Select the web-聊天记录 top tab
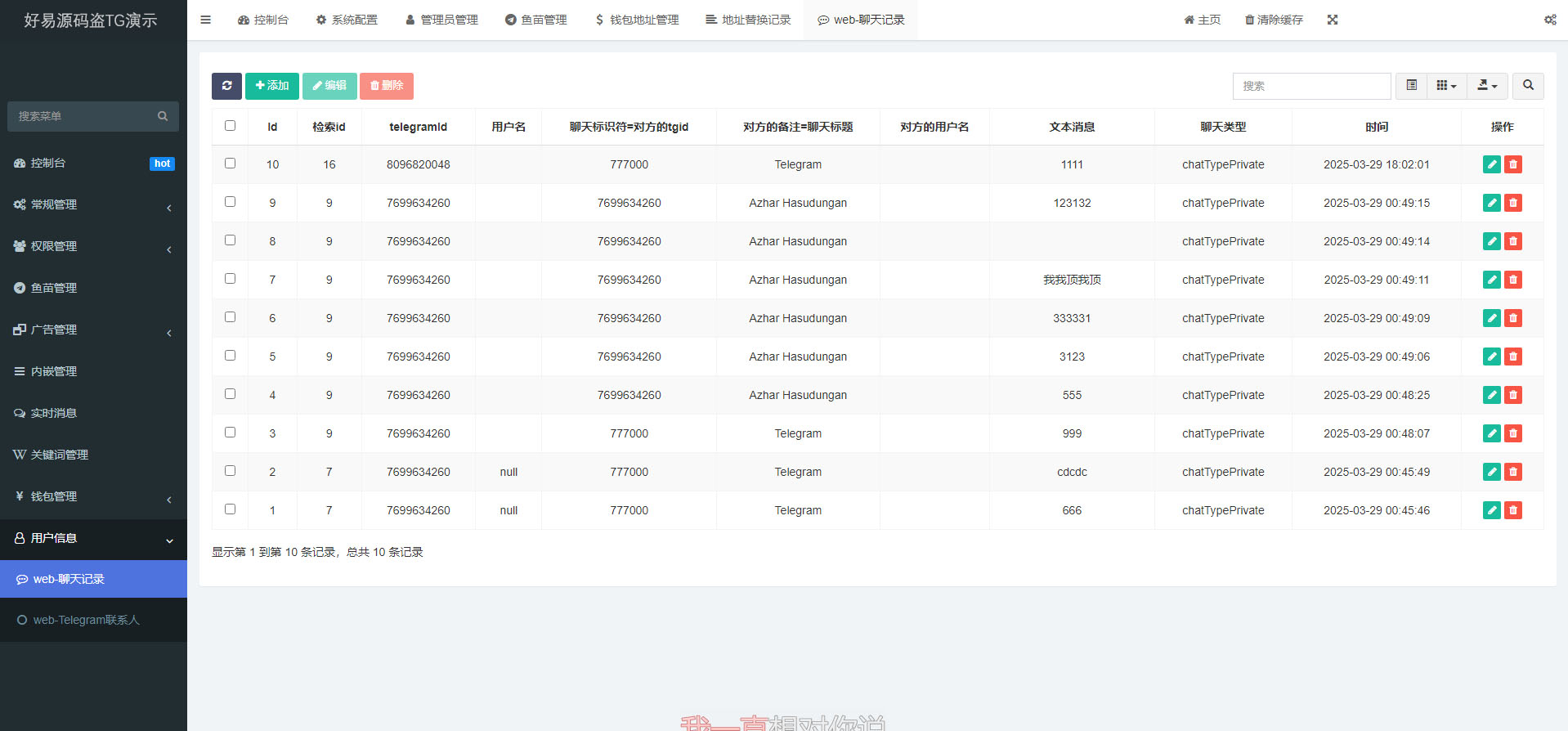Viewport: 1568px width, 731px height. (861, 20)
